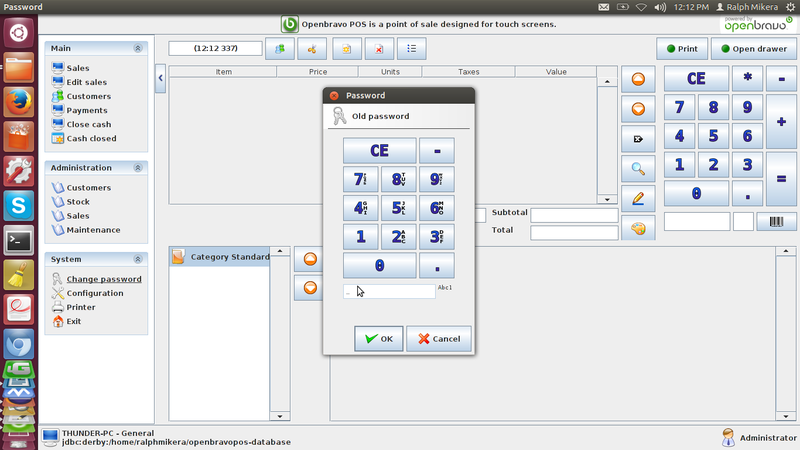
Task: Click the Total value field
Action: (574, 233)
